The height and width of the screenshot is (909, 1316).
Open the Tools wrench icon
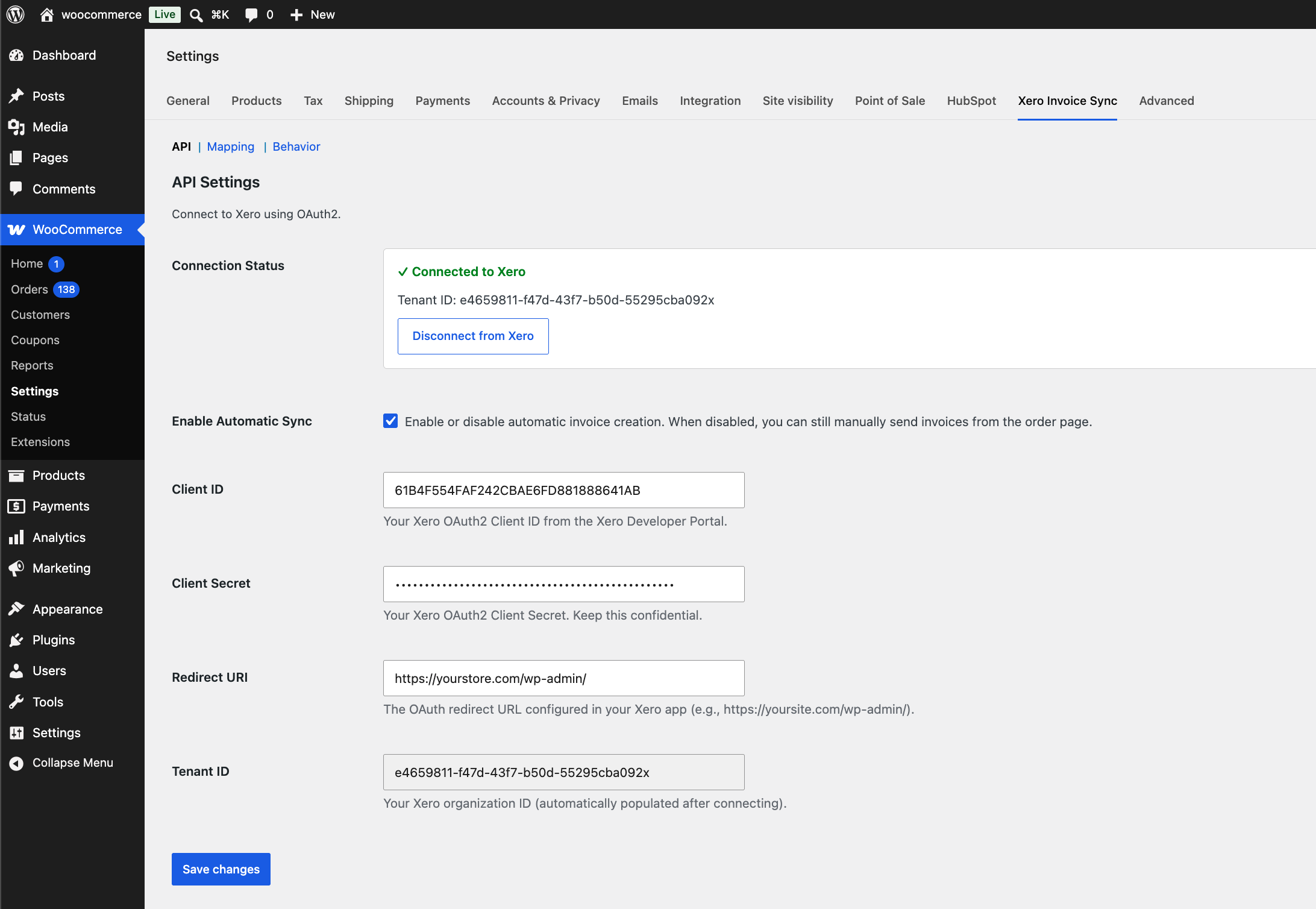coord(16,702)
